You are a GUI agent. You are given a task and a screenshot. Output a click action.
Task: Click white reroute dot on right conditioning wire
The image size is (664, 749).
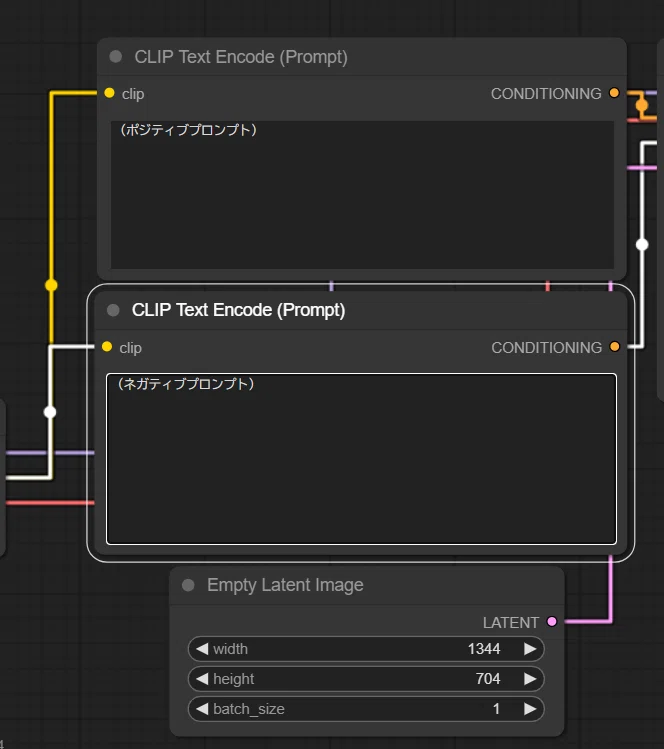pos(642,245)
